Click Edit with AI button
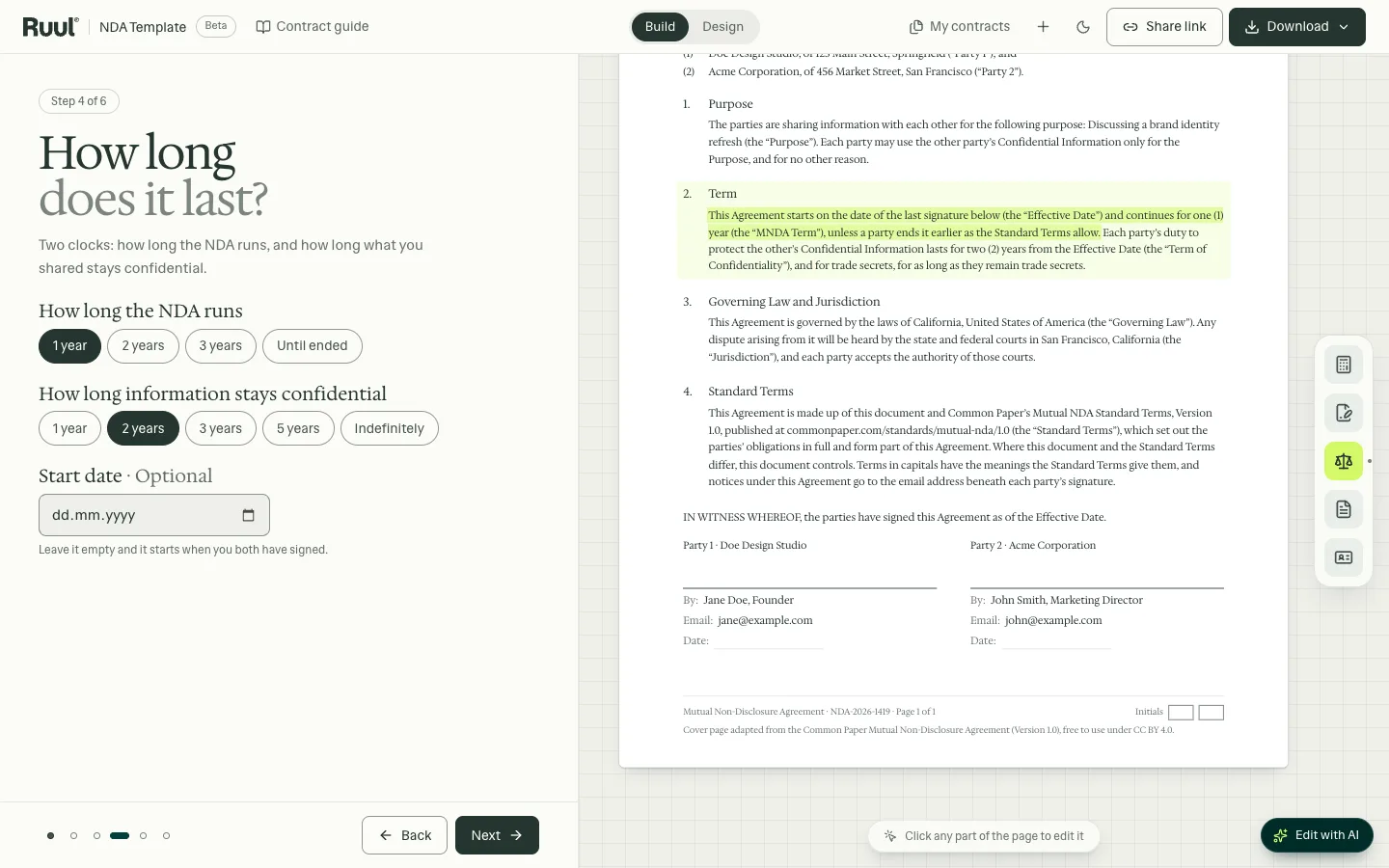The height and width of the screenshot is (868, 1389). tap(1317, 835)
